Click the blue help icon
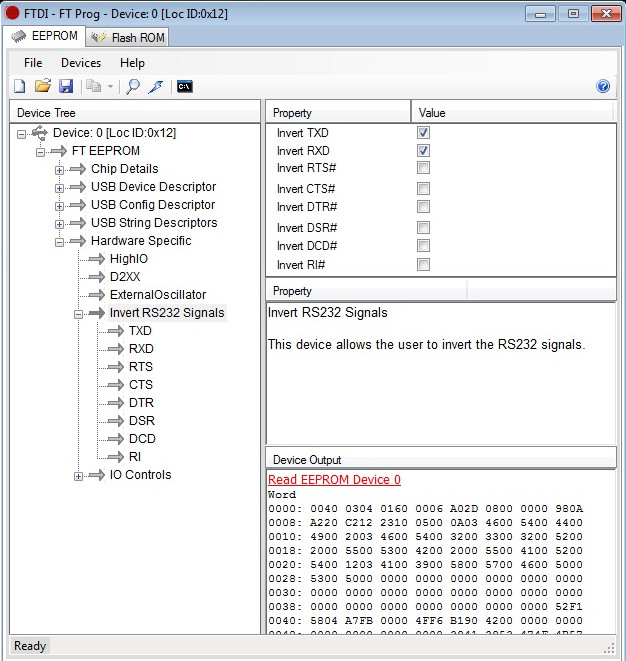 point(603,86)
